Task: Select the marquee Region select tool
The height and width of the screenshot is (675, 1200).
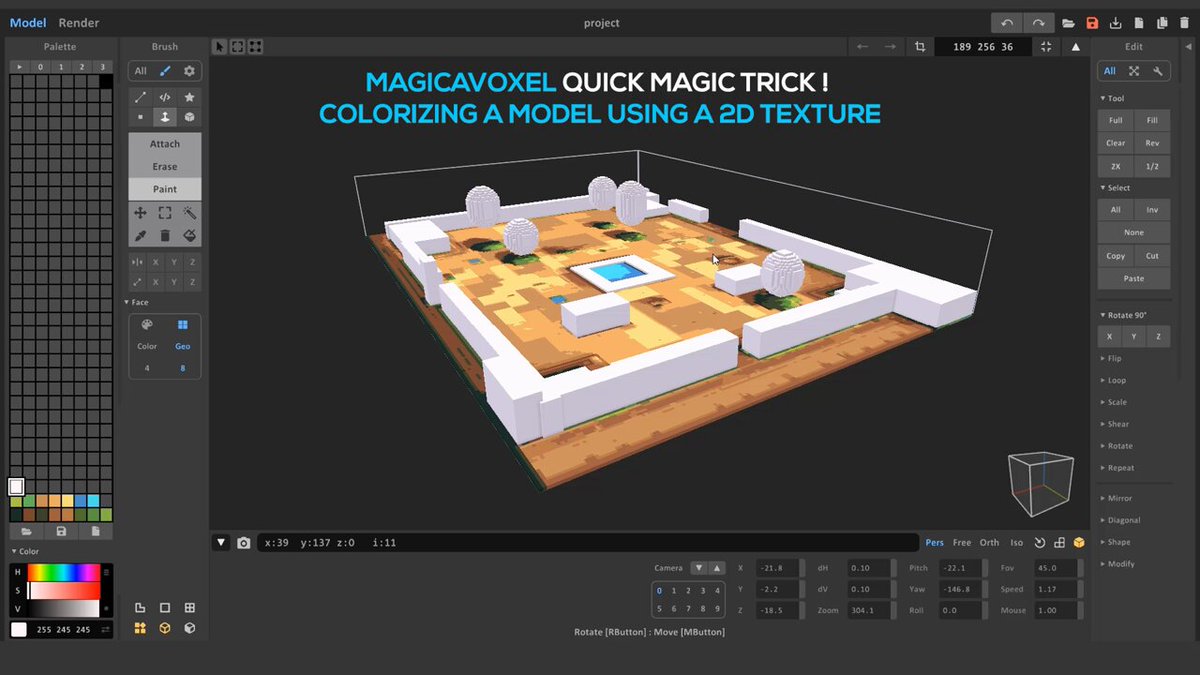Action: [x=165, y=213]
